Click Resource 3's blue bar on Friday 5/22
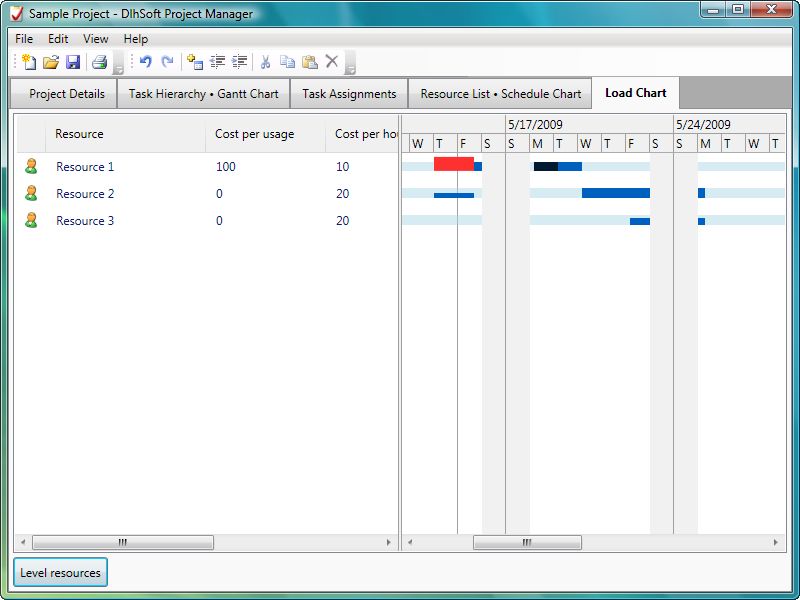This screenshot has width=800, height=600. (x=640, y=221)
